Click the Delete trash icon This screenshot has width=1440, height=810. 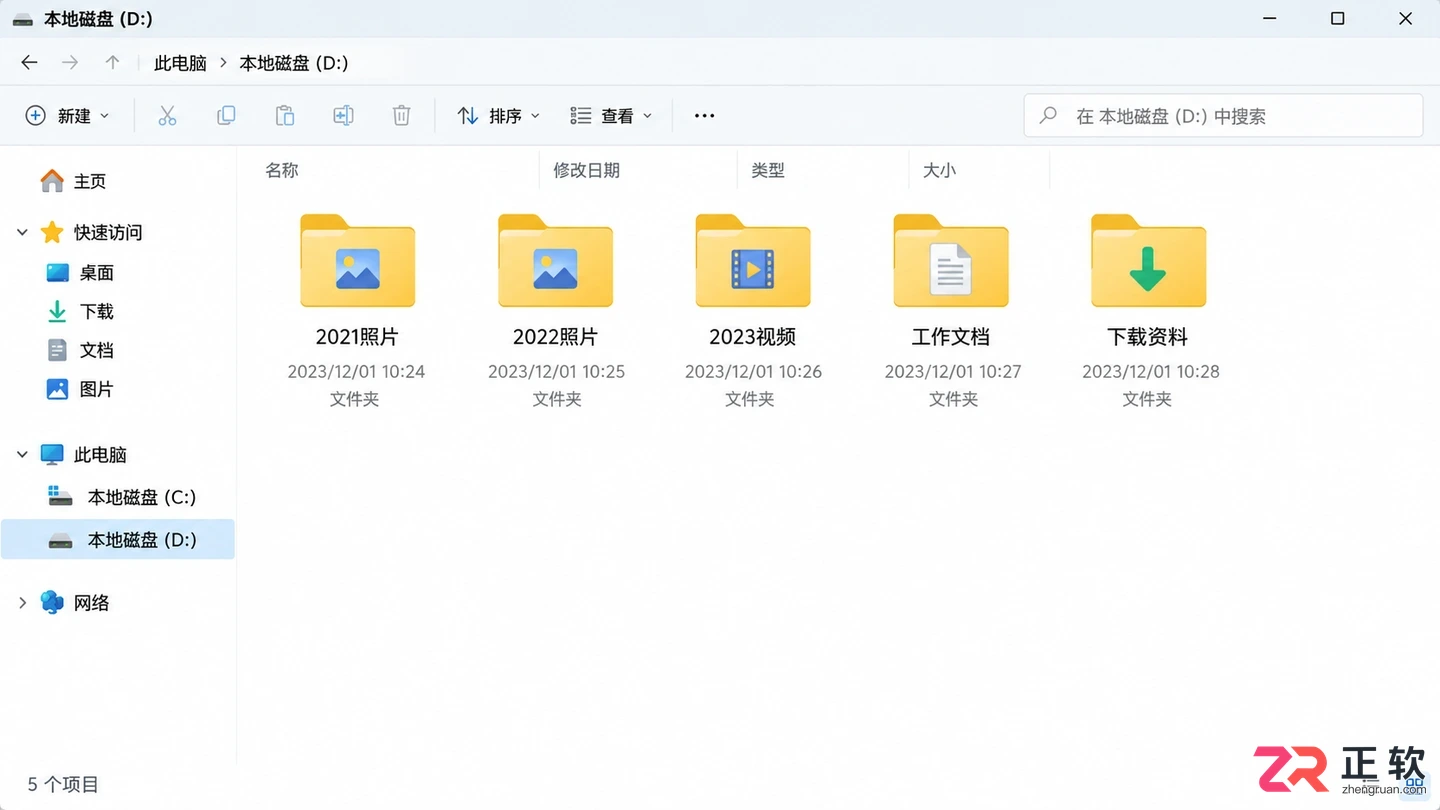401,116
